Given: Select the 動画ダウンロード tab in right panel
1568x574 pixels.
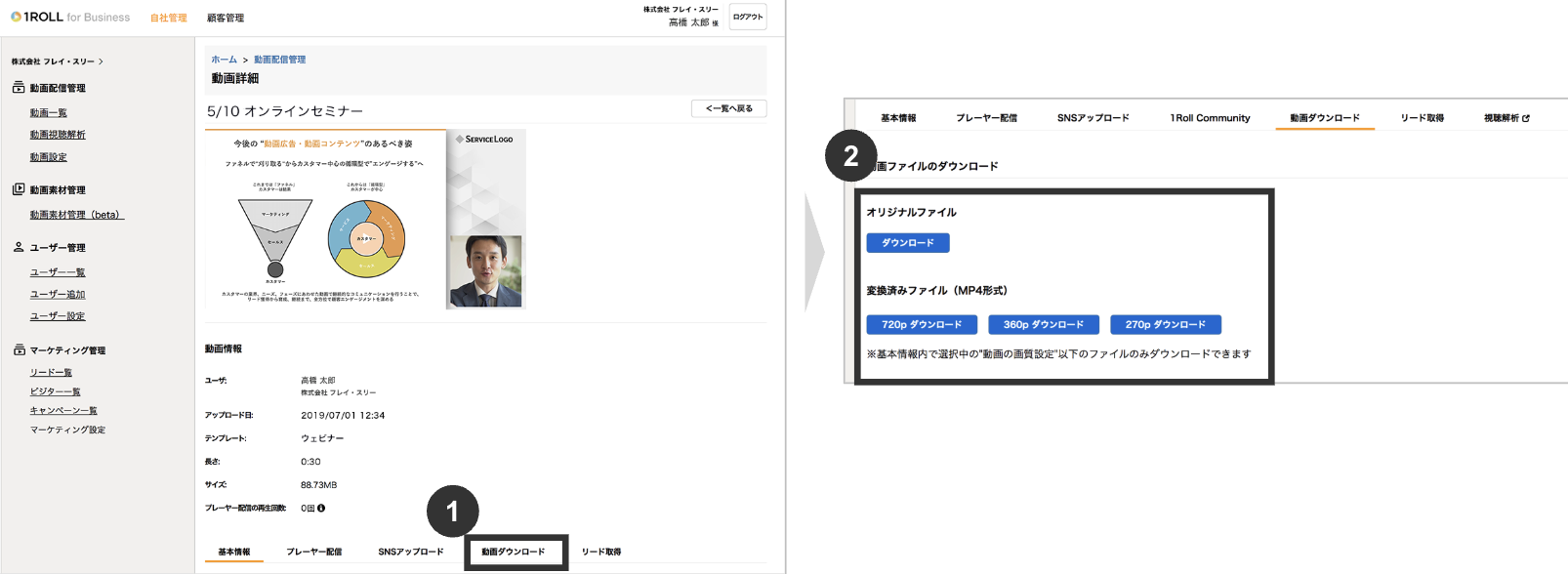Looking at the screenshot, I should pos(1325,118).
